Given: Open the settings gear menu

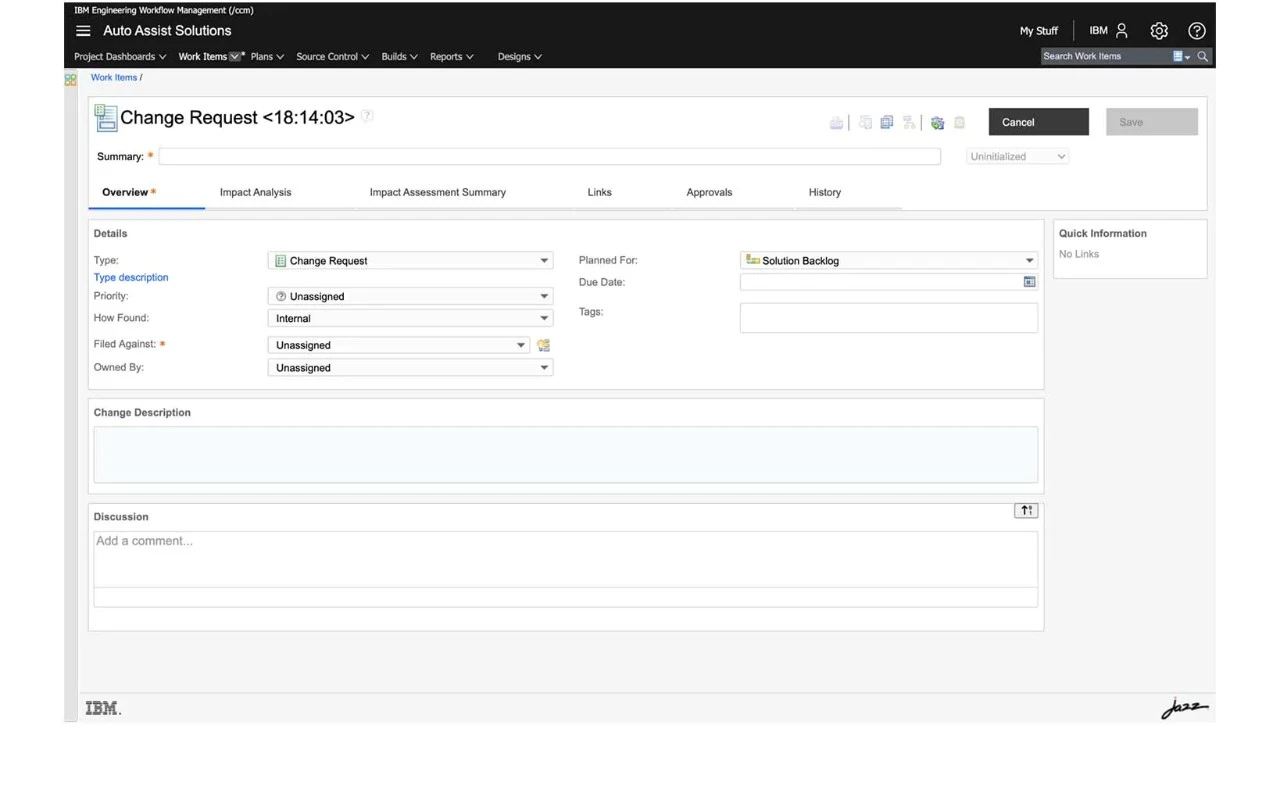Looking at the screenshot, I should [1159, 31].
